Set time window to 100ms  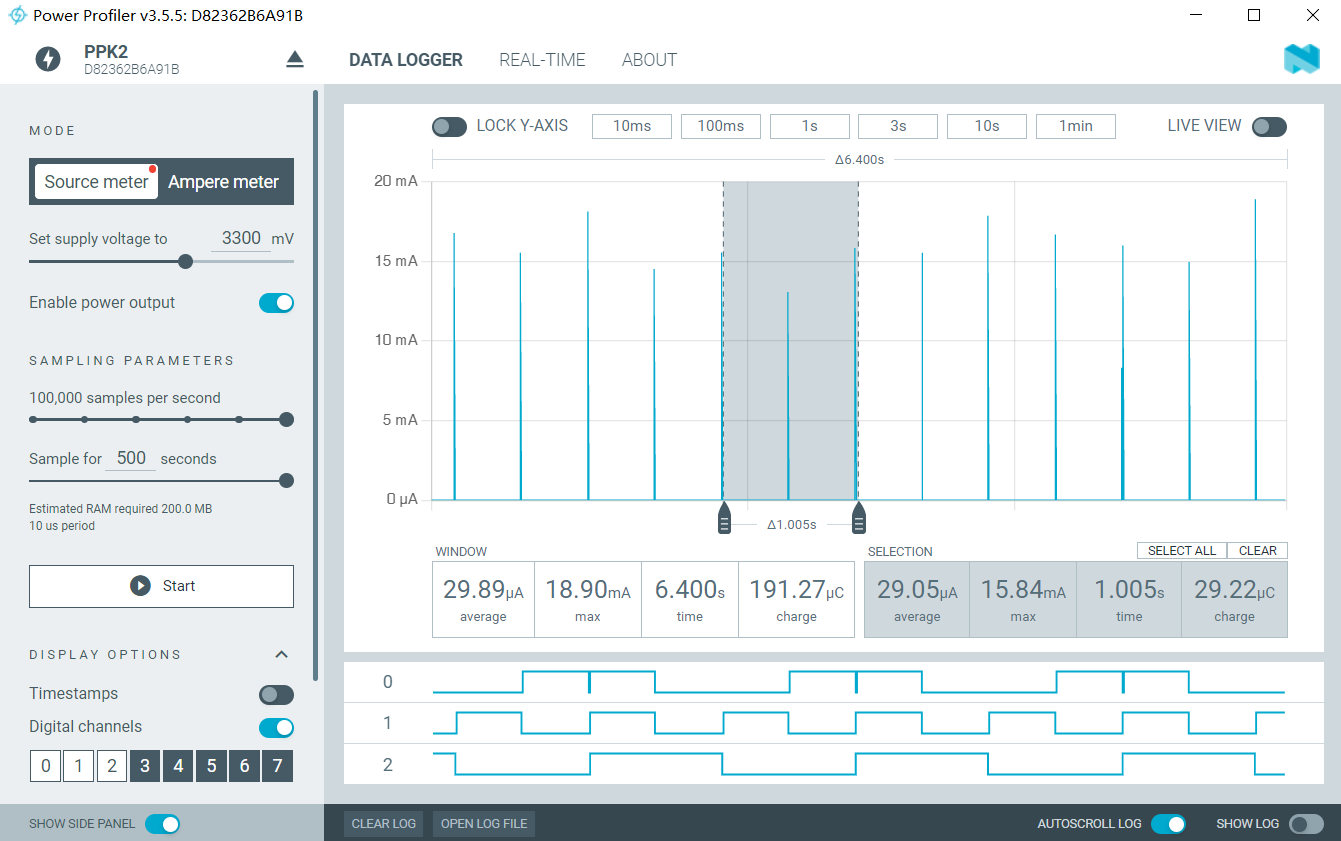click(721, 126)
